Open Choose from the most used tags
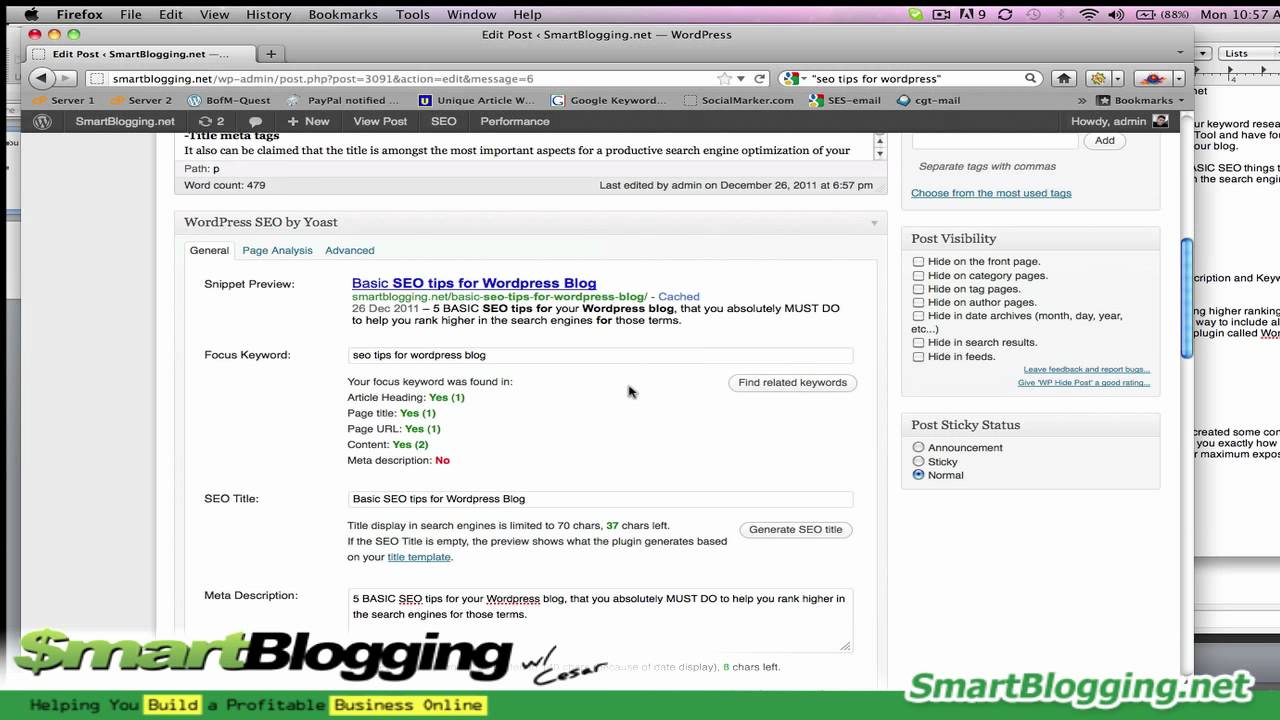Image resolution: width=1280 pixels, height=720 pixels. (x=991, y=193)
